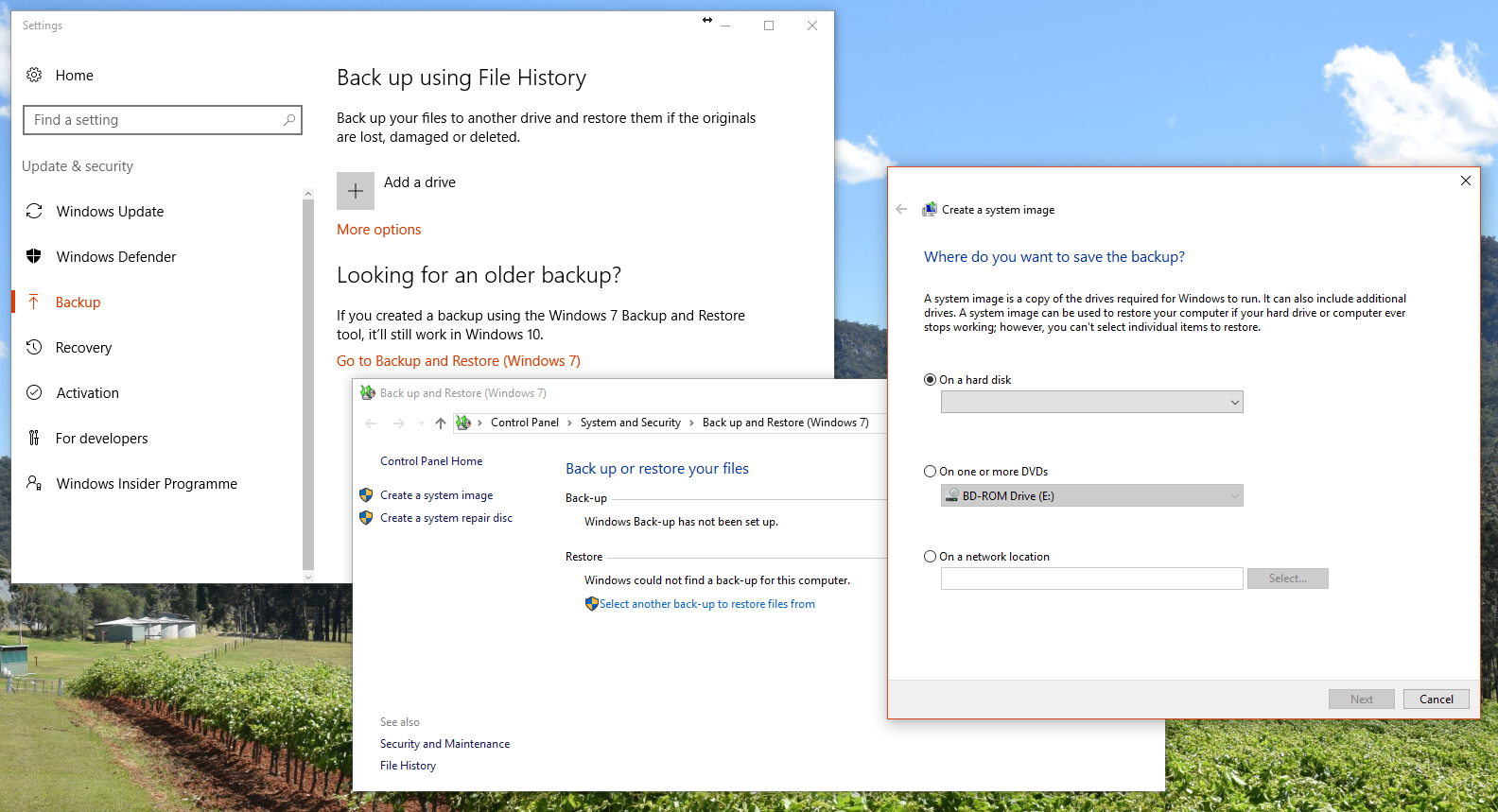The width and height of the screenshot is (1498, 812).
Task: Click the Recovery clock icon
Action: pos(34,347)
